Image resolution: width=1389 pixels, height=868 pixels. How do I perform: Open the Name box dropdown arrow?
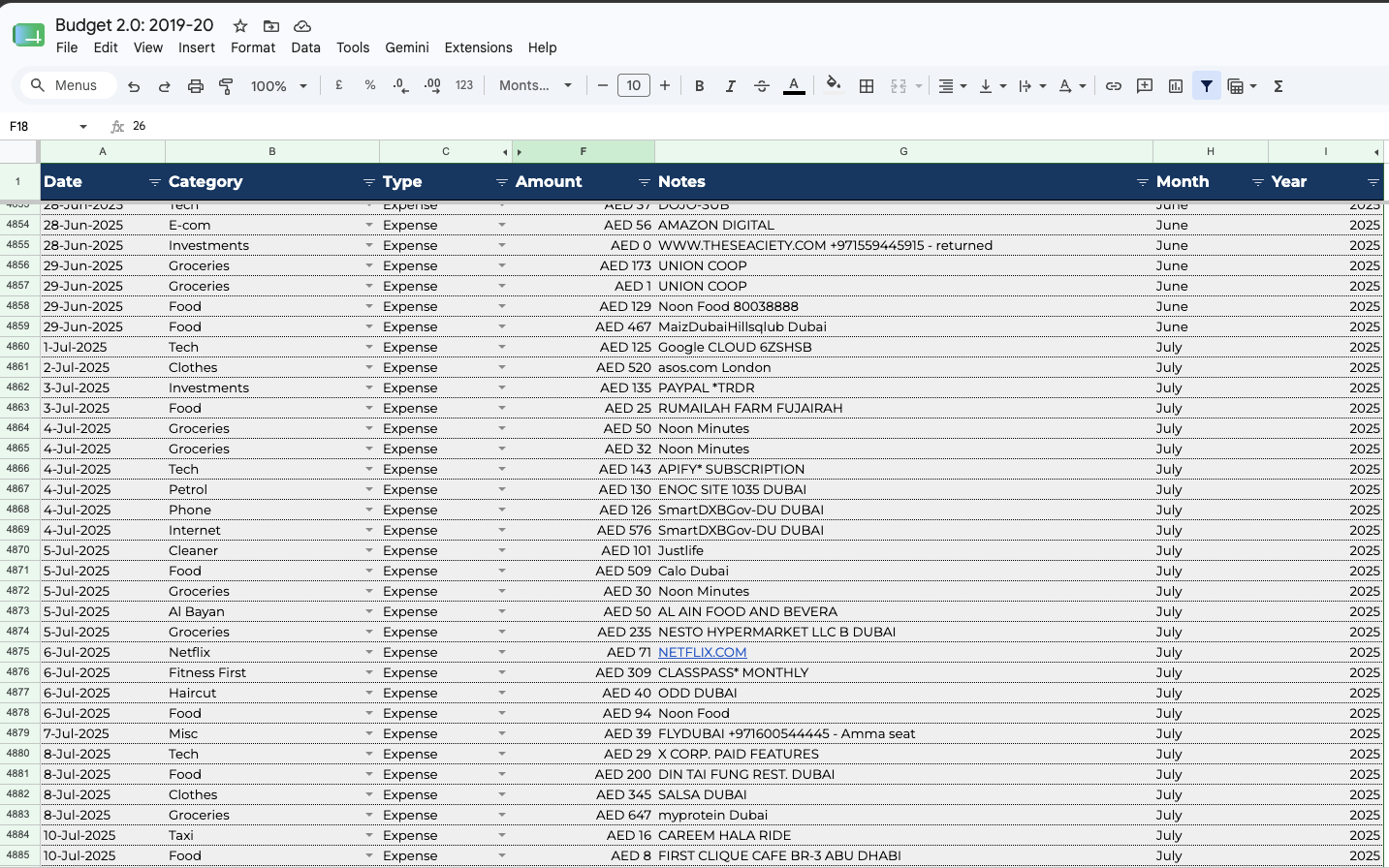83,127
